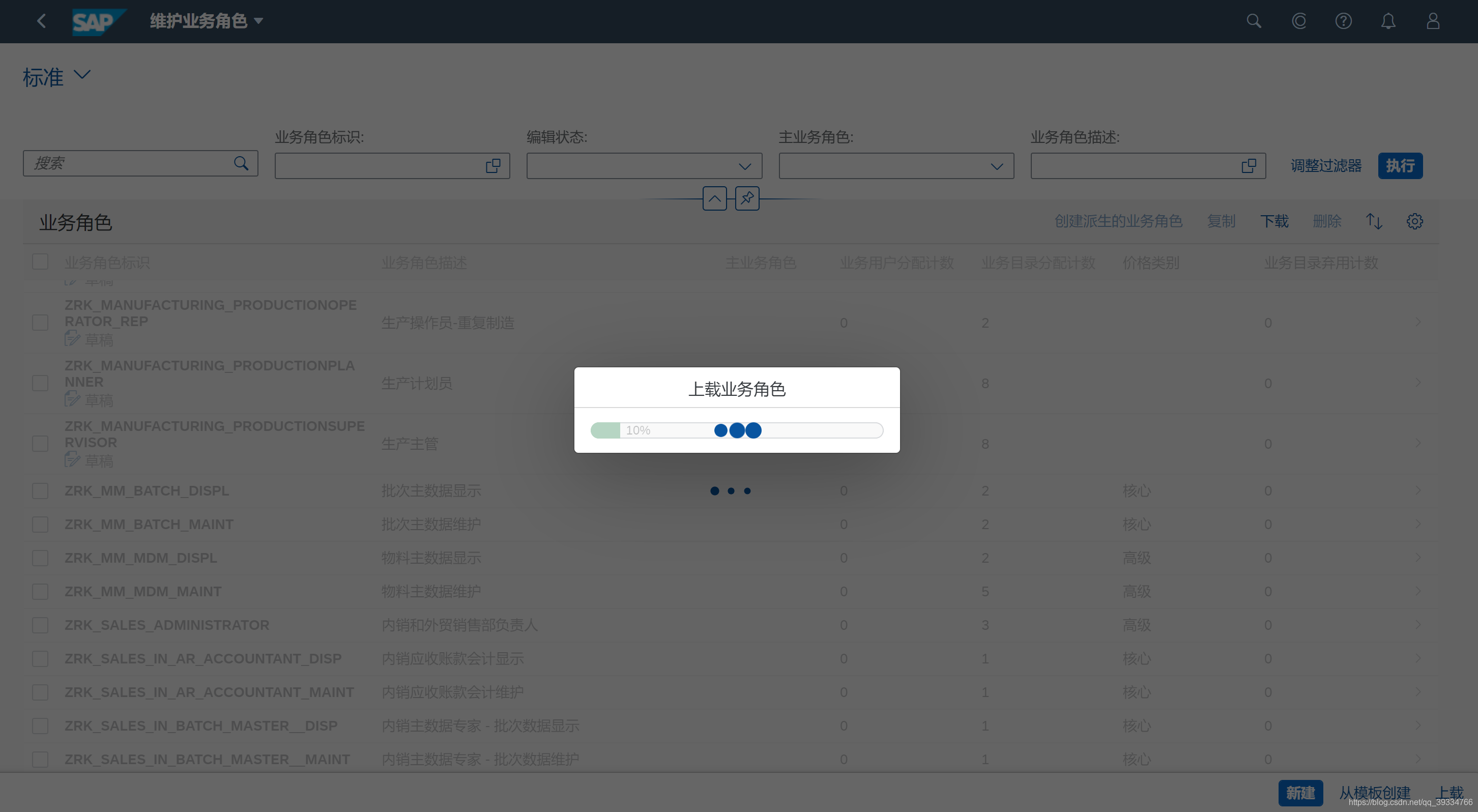This screenshot has height=812, width=1478.
Task: Expand the 主业务角色 dropdown
Action: point(996,166)
